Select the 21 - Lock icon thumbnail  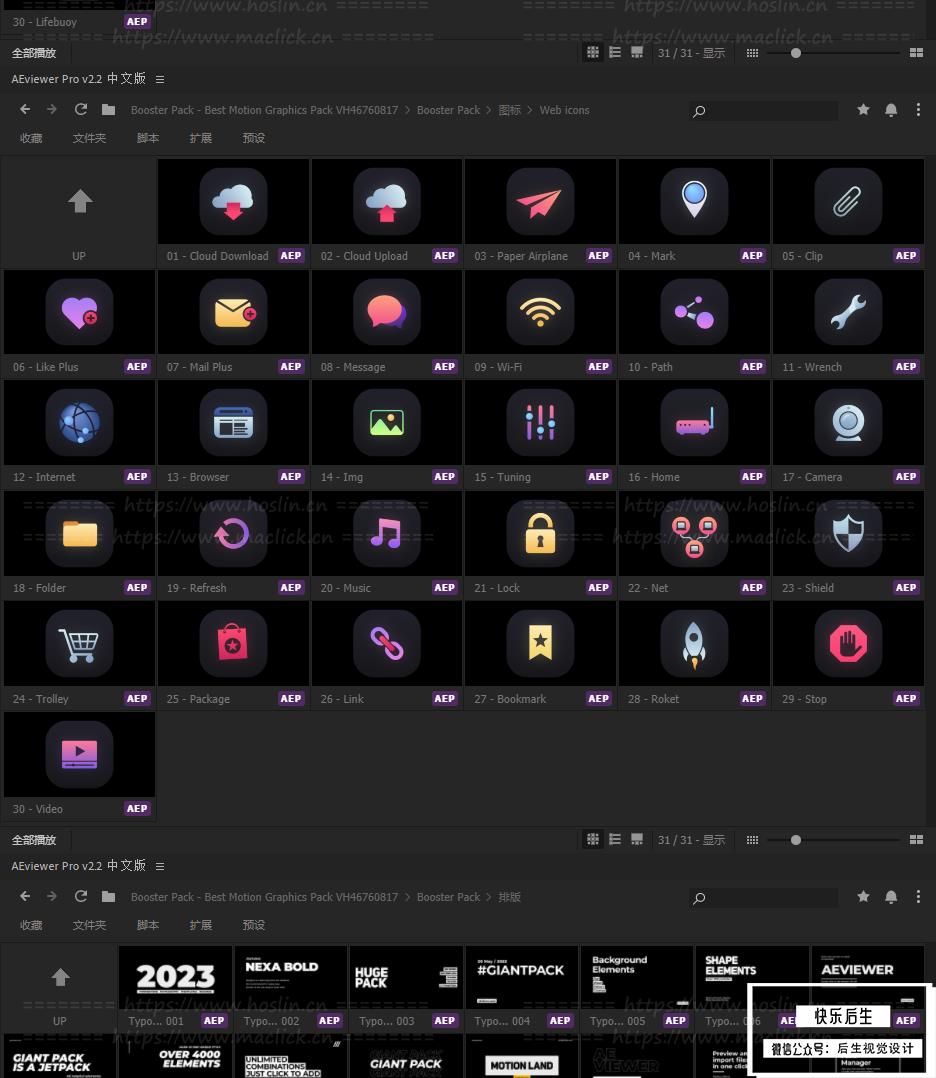tap(541, 534)
